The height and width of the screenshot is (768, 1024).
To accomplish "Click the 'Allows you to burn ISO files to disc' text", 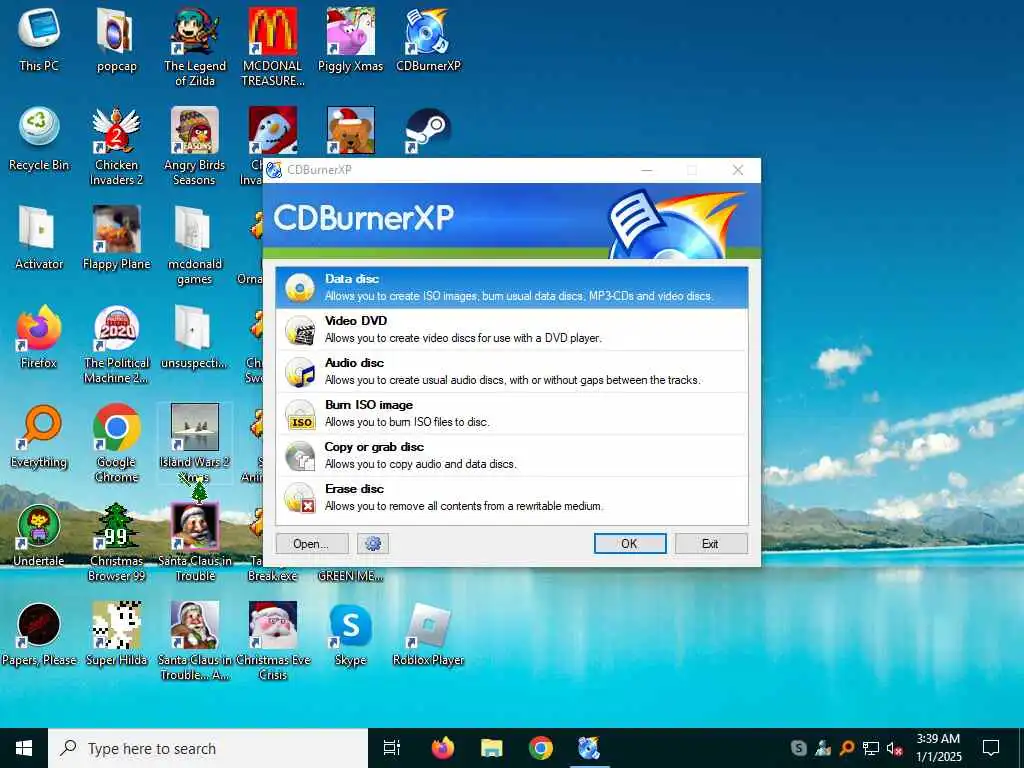I will 407,422.
